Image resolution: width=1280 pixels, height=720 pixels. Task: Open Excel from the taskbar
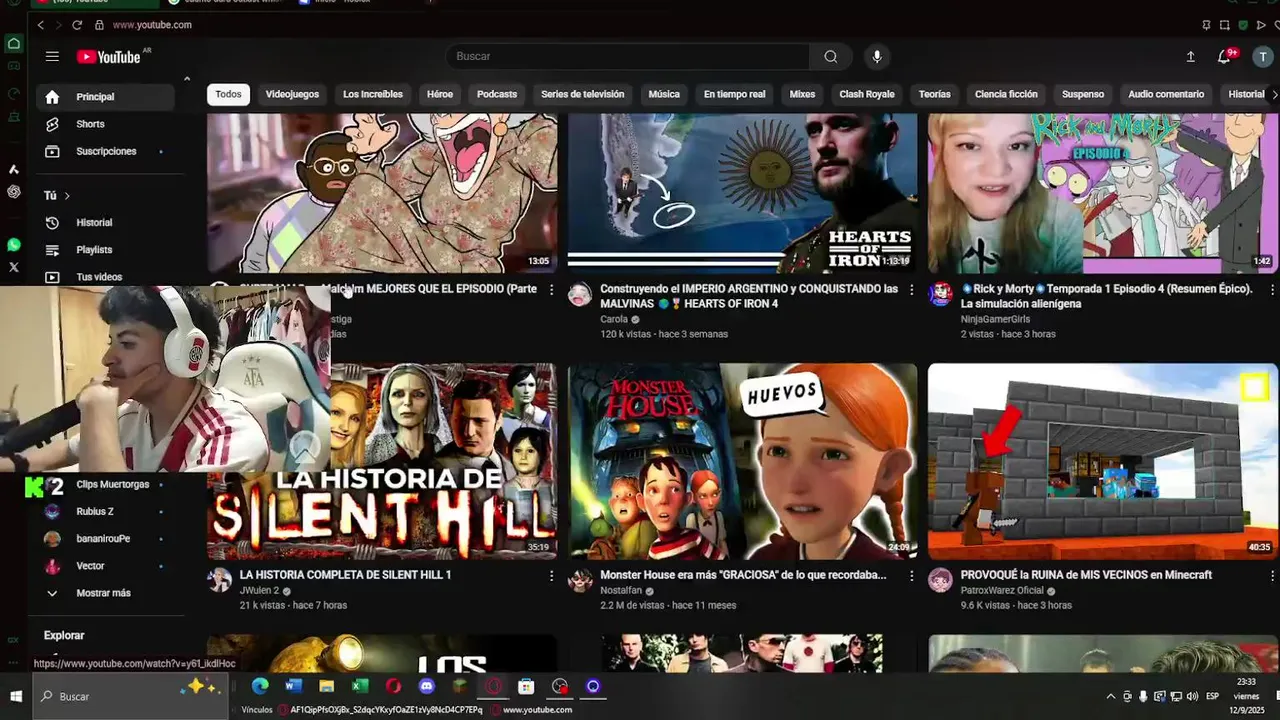[360, 686]
